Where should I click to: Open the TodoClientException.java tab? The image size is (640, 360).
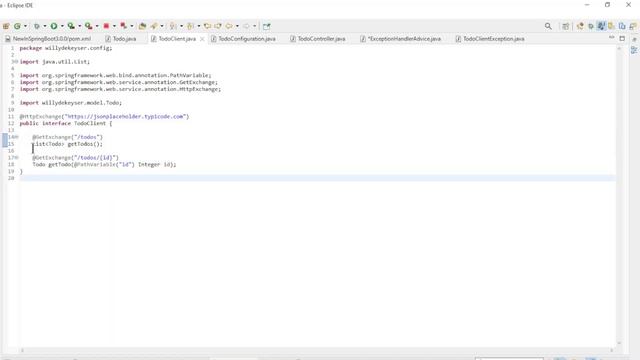click(x=490, y=39)
